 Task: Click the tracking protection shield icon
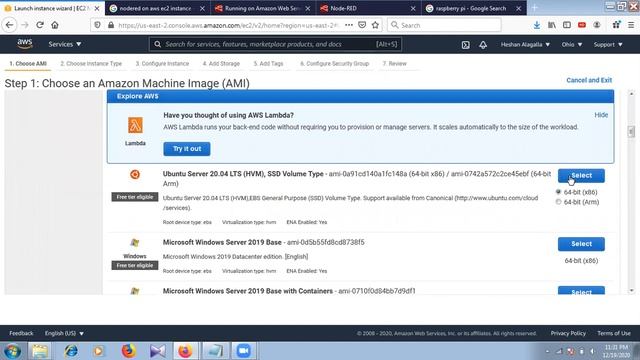coord(97,25)
